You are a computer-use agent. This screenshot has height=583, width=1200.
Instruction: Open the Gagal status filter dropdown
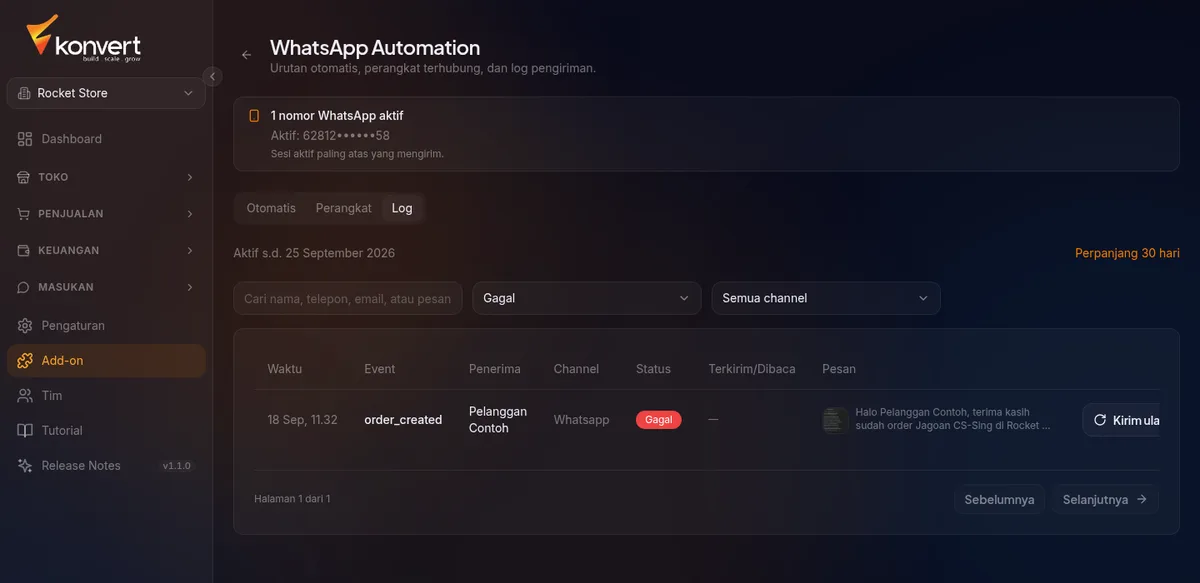(x=587, y=298)
